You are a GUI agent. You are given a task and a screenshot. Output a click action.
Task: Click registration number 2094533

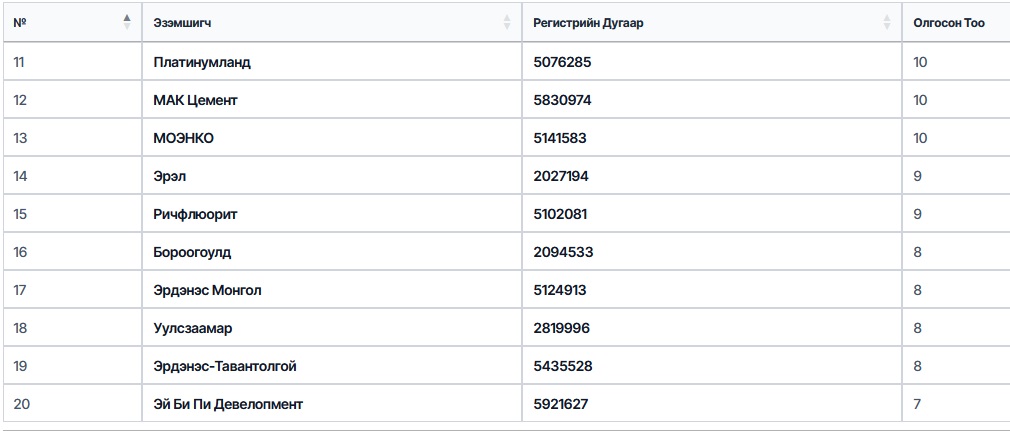pos(564,252)
